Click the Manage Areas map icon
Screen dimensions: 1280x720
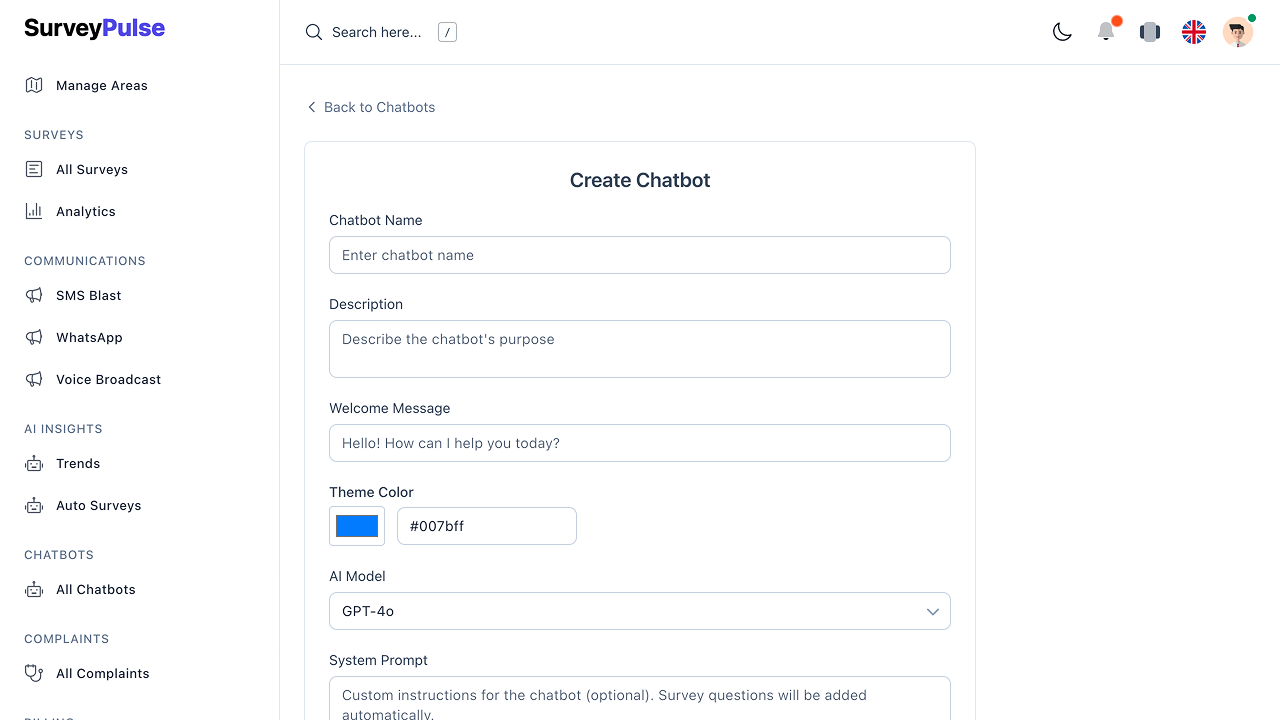(34, 85)
